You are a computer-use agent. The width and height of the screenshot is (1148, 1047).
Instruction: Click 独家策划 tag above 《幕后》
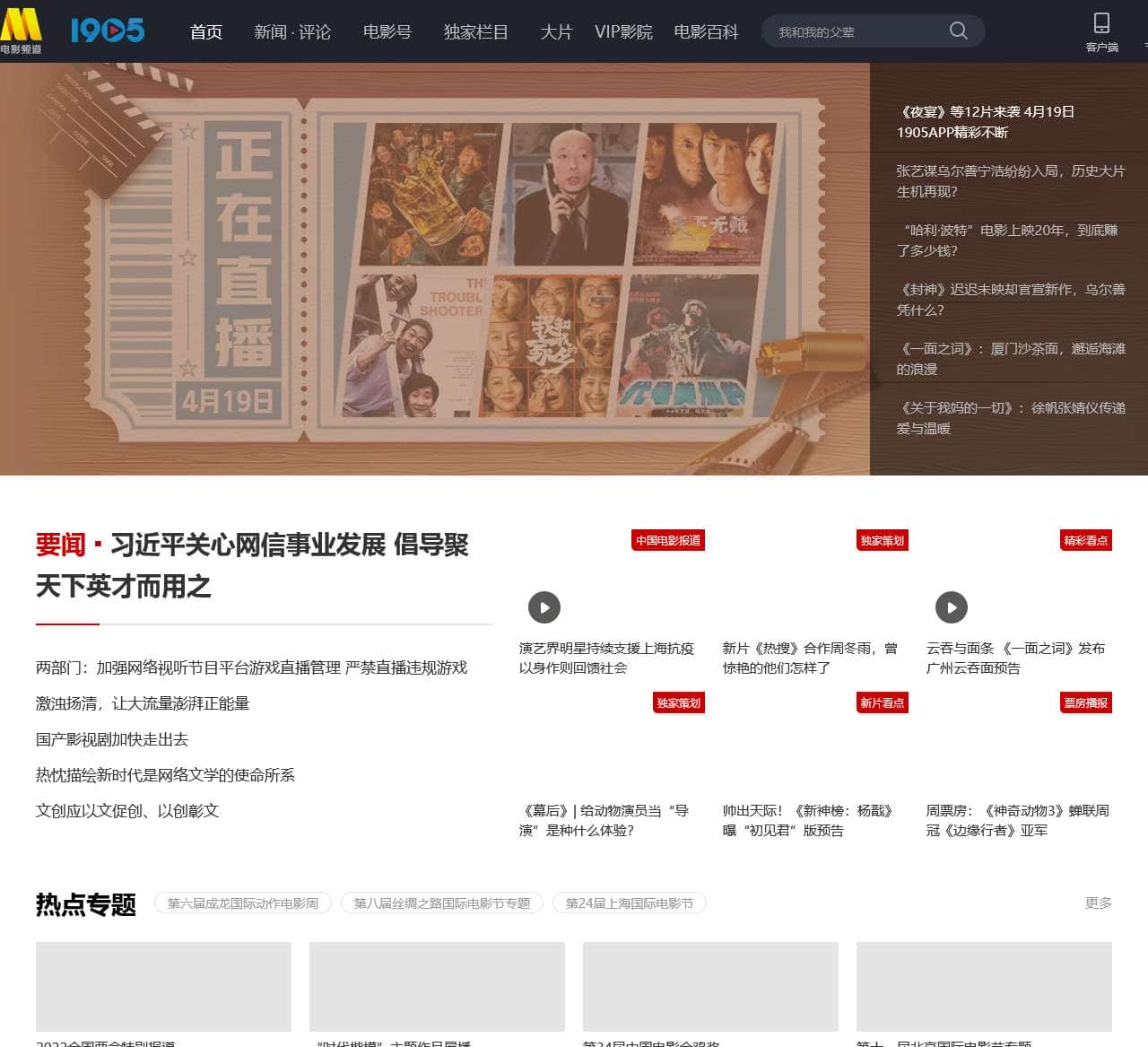pyautogui.click(x=679, y=702)
